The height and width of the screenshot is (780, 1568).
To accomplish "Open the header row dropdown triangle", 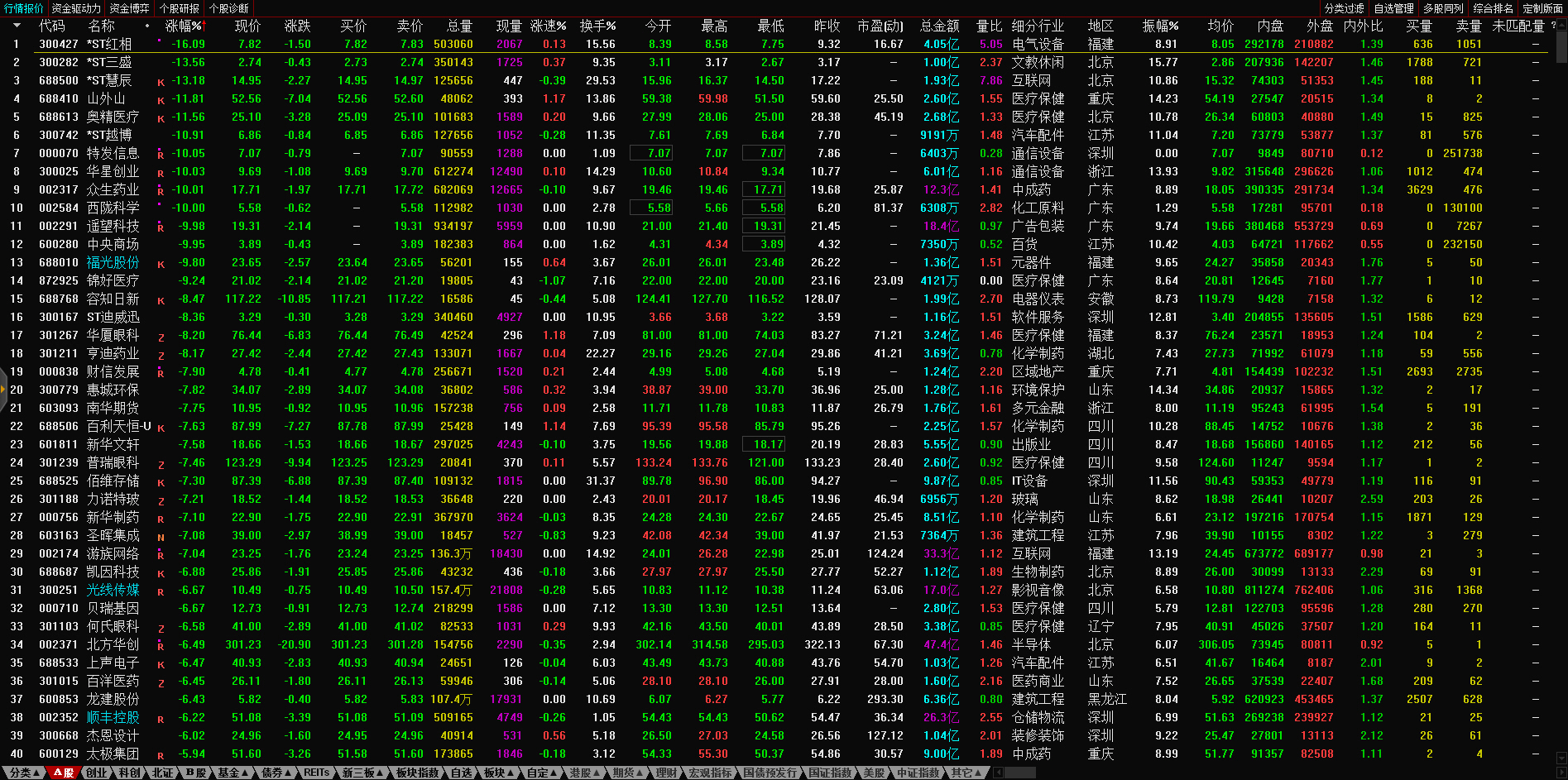I will pyautogui.click(x=16, y=26).
